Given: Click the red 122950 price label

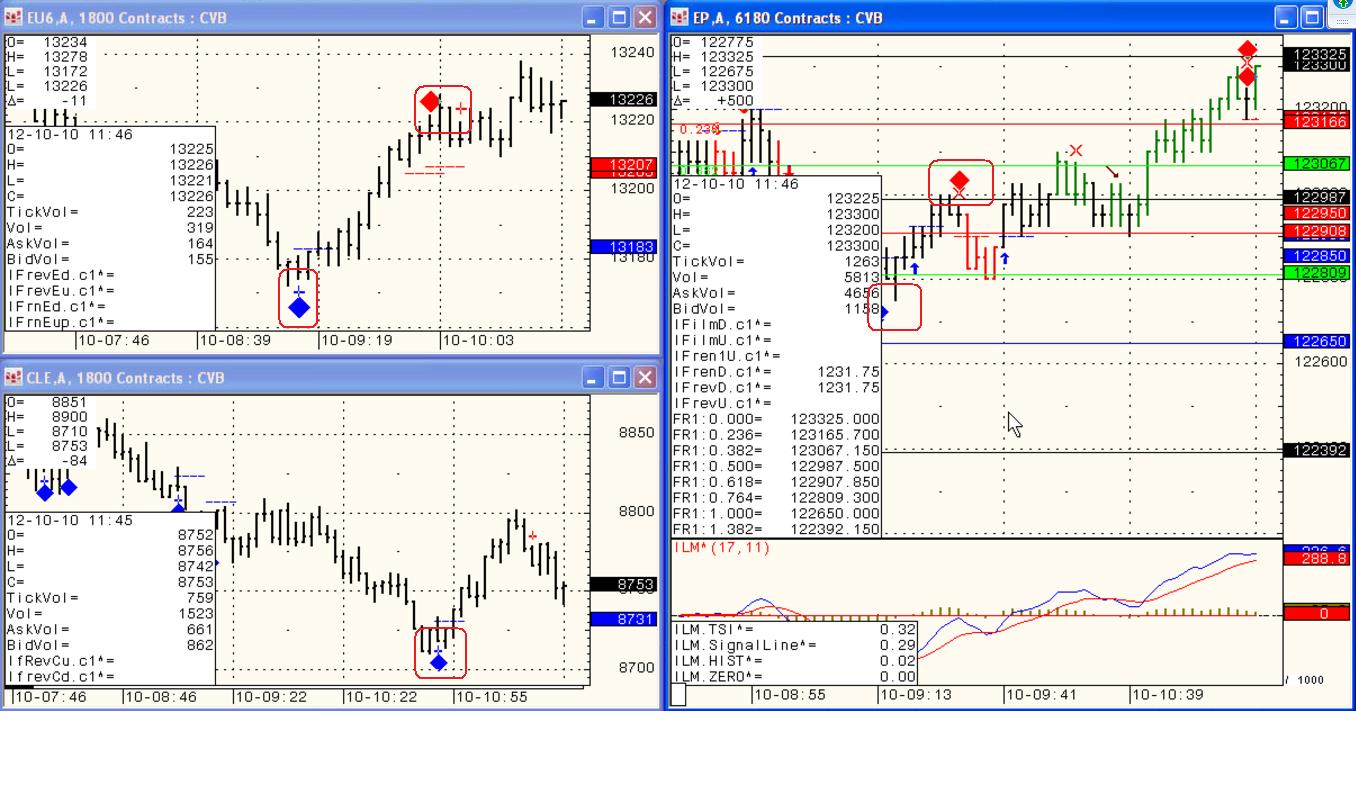Looking at the screenshot, I should coord(1316,213).
